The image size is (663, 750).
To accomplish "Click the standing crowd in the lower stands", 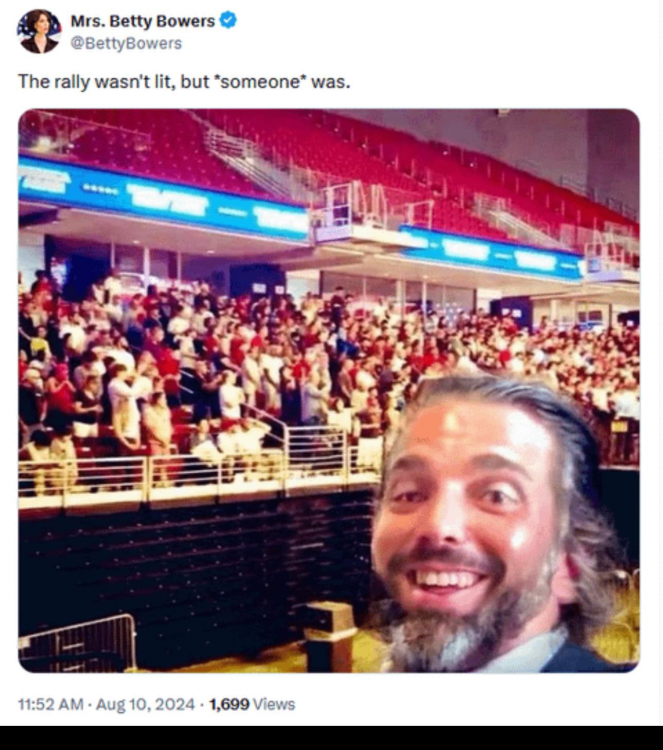I will coord(200,350).
